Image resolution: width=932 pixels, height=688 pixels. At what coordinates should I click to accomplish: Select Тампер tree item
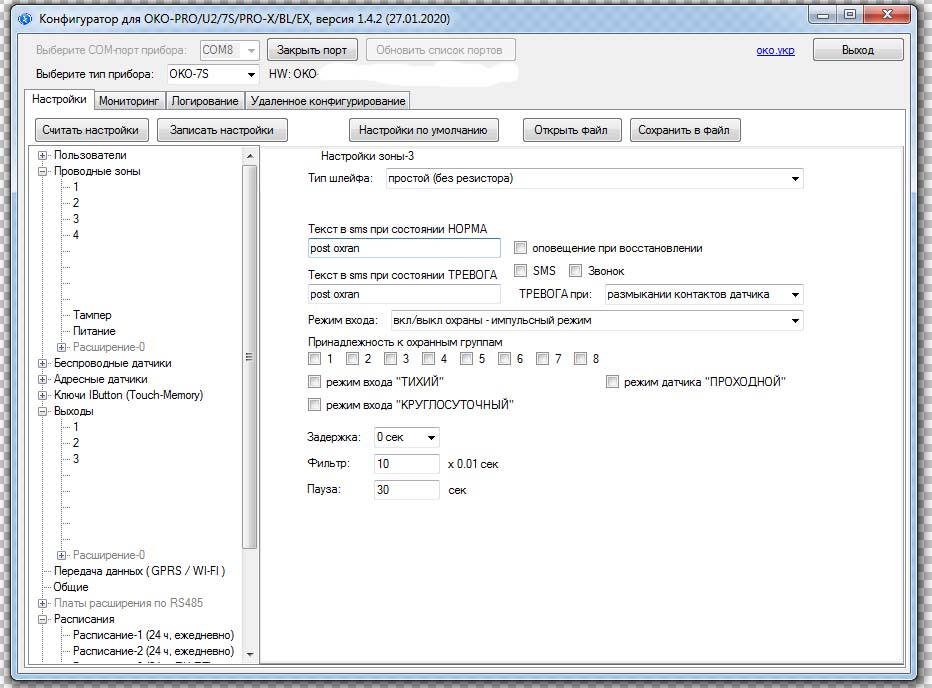click(x=92, y=315)
